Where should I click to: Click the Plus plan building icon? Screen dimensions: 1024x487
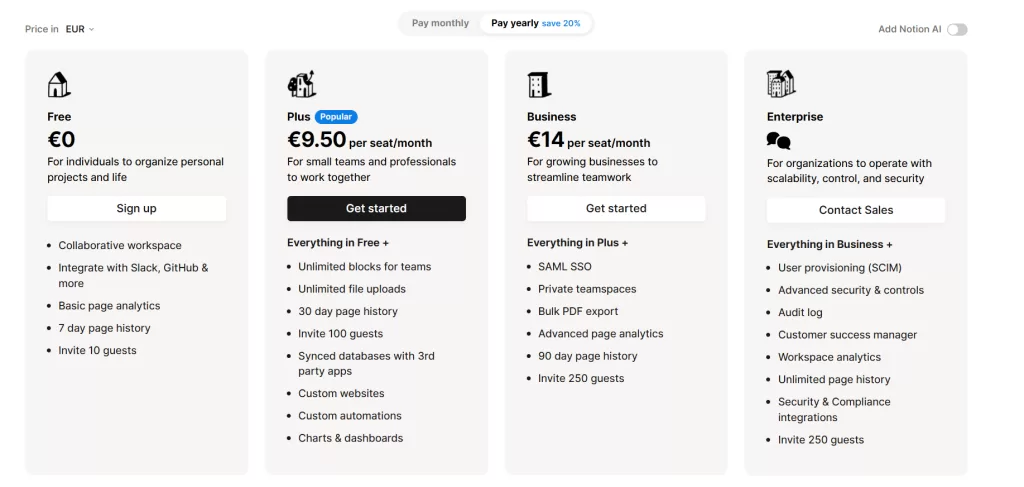point(302,84)
